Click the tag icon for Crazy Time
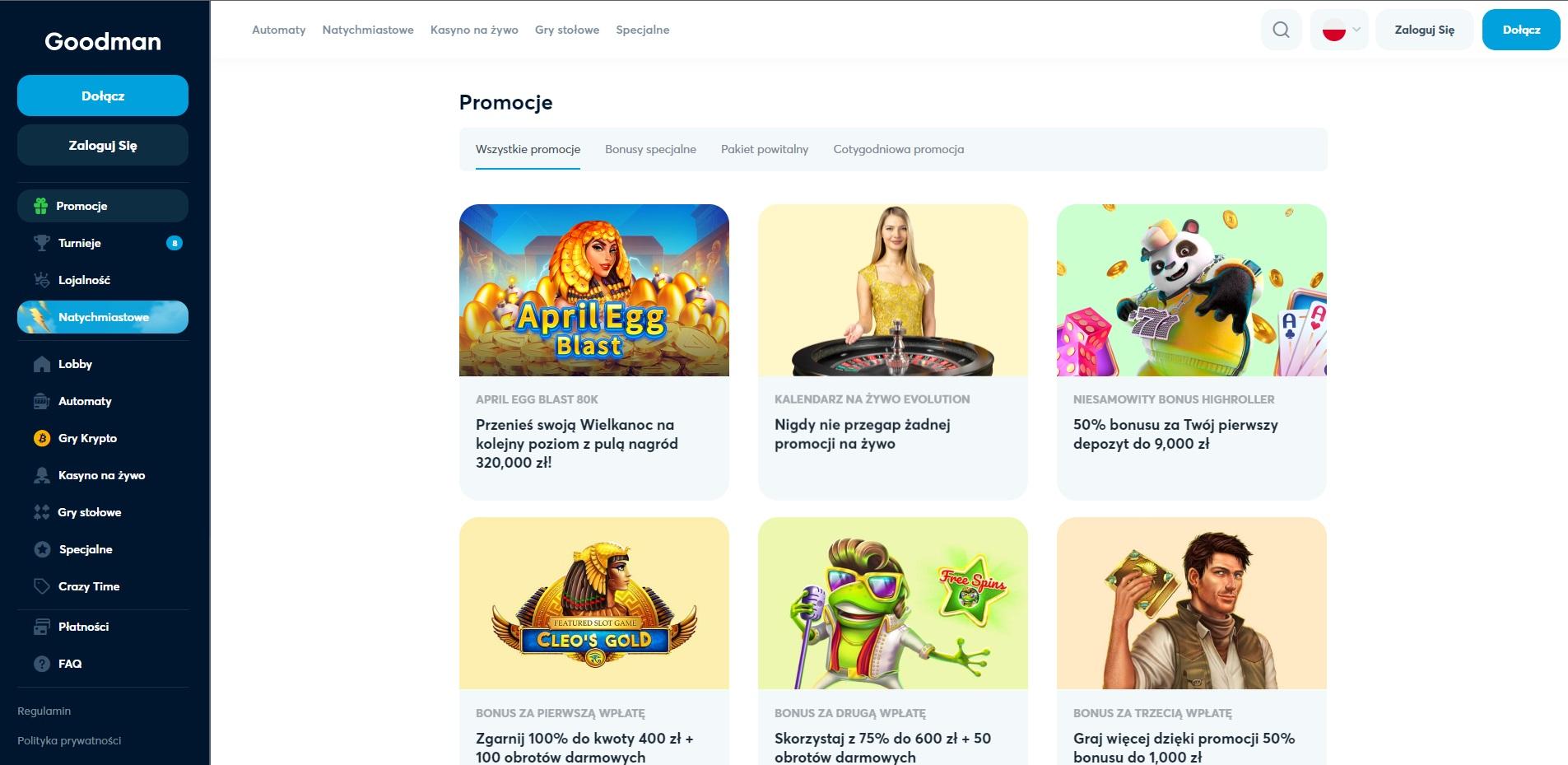Image resolution: width=1568 pixels, height=765 pixels. tap(41, 586)
